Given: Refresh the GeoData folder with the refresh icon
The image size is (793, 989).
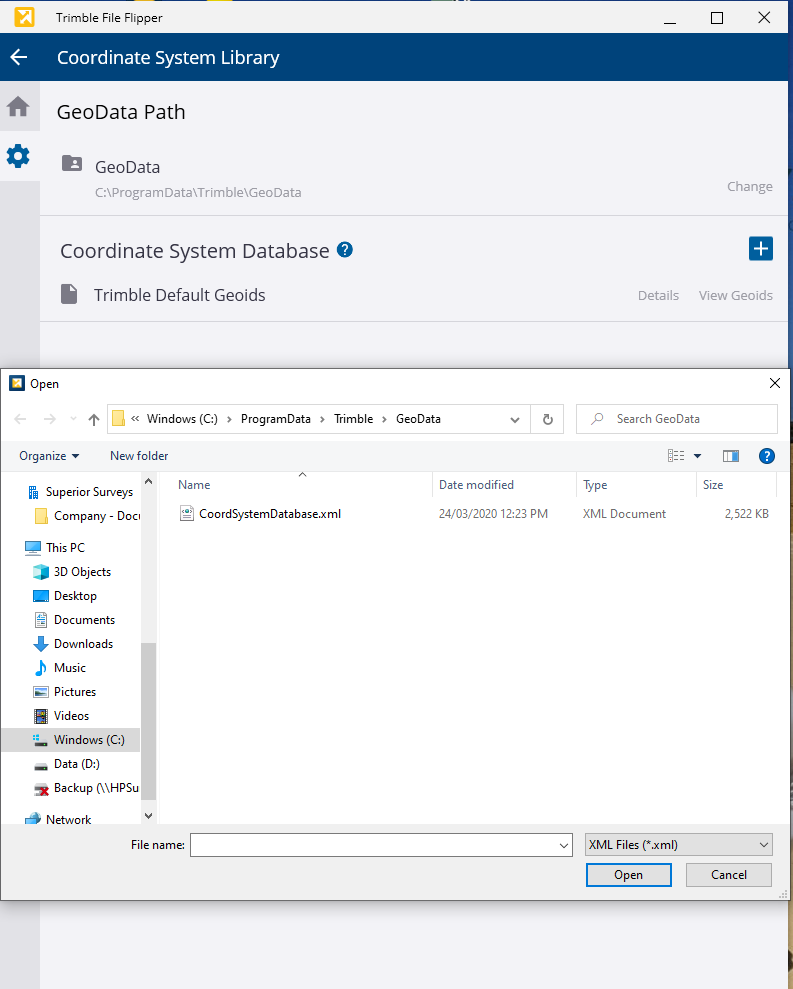Looking at the screenshot, I should click(547, 419).
